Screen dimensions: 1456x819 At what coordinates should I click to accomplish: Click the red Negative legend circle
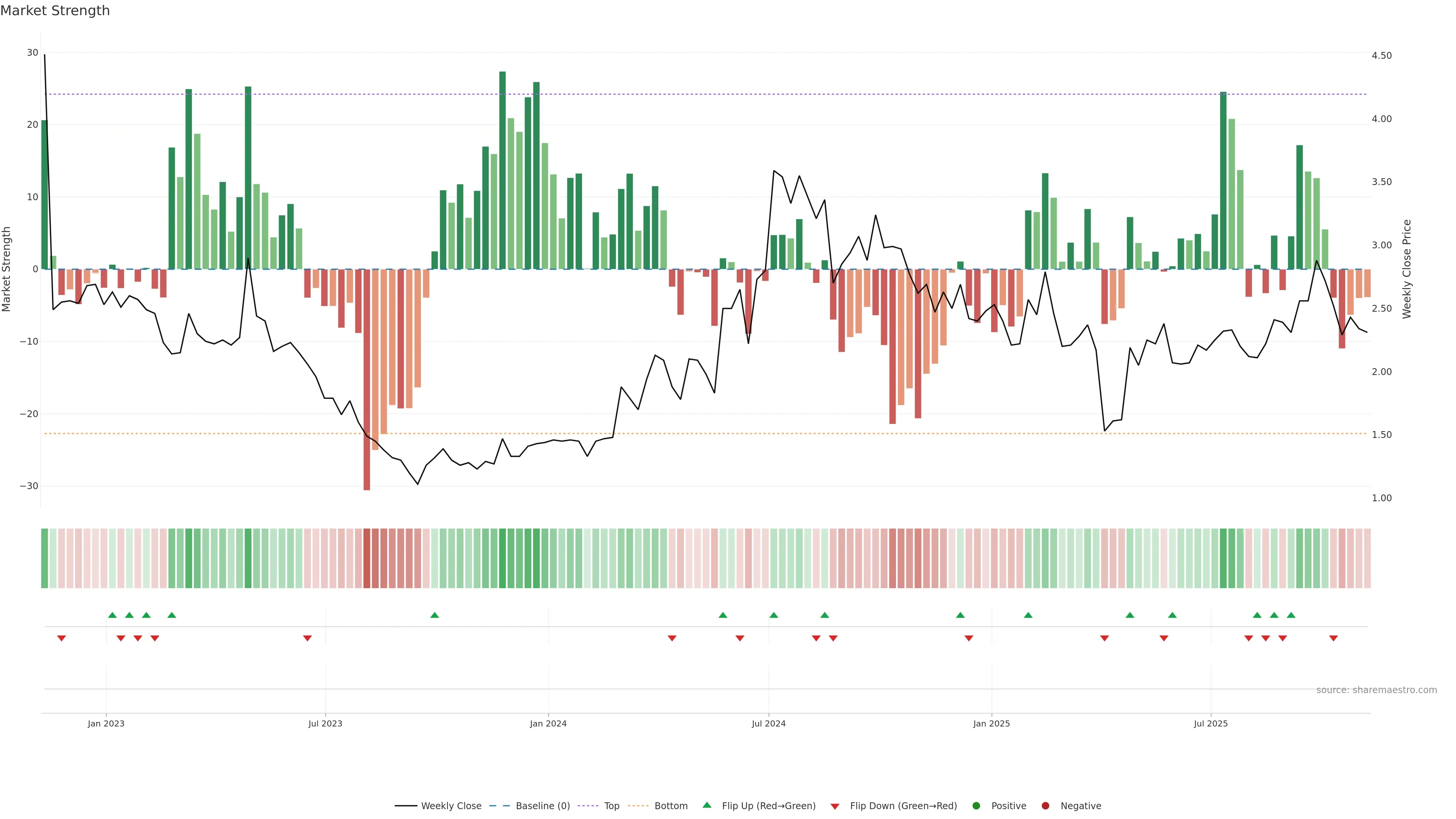tap(1045, 806)
